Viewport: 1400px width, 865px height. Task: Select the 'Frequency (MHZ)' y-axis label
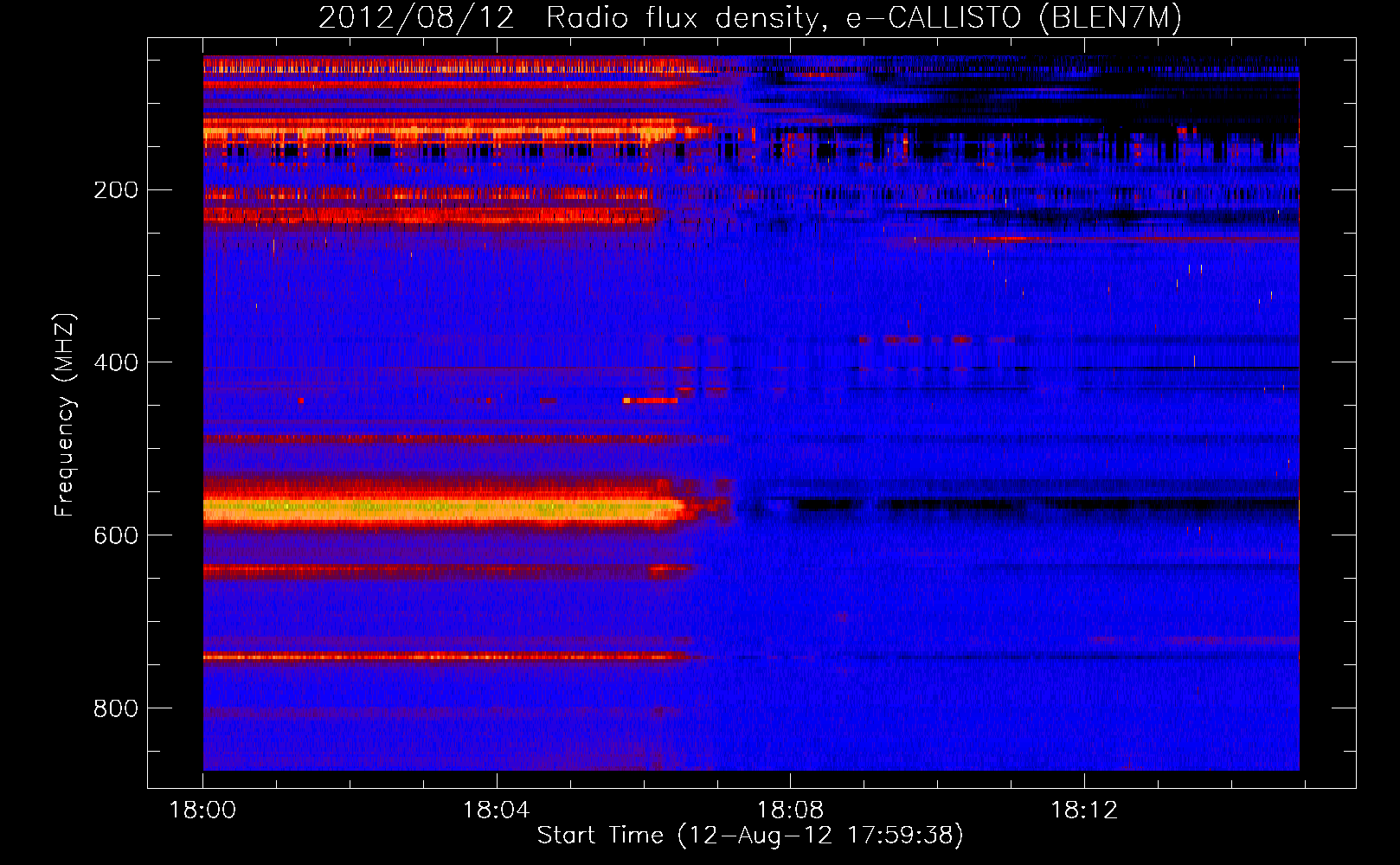point(65,415)
